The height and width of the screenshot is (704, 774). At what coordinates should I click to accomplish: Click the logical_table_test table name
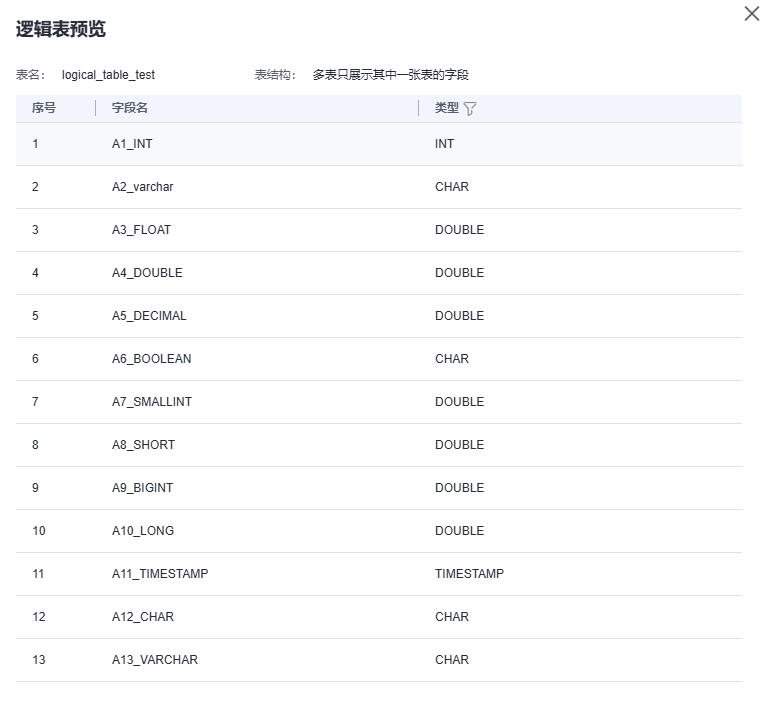108,75
